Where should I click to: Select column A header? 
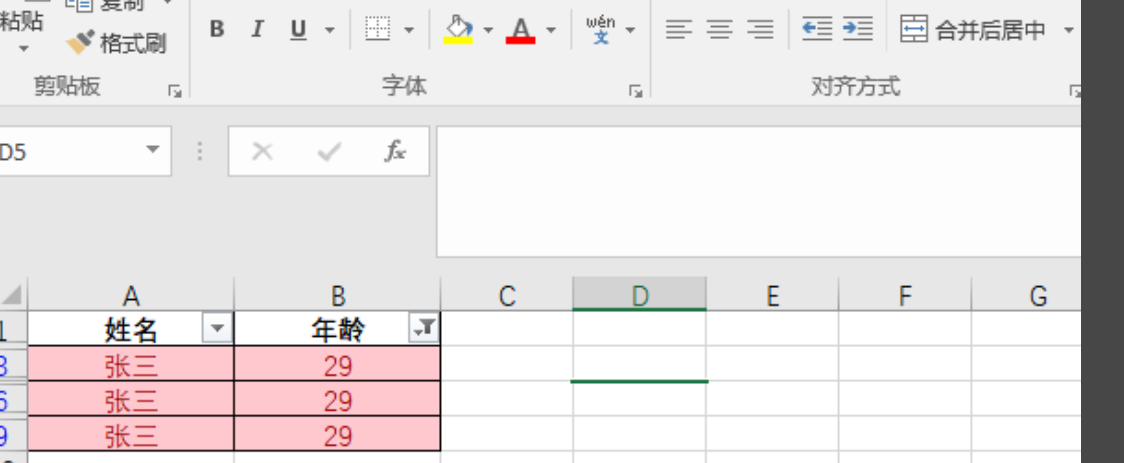click(x=130, y=295)
